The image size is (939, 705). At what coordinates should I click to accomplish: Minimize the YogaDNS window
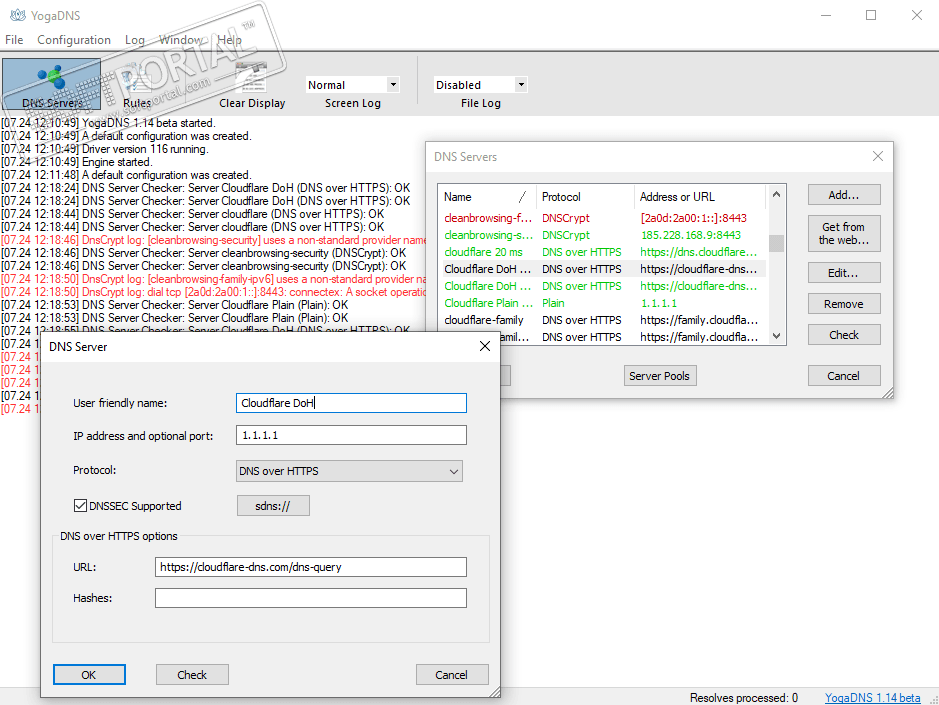tap(826, 15)
